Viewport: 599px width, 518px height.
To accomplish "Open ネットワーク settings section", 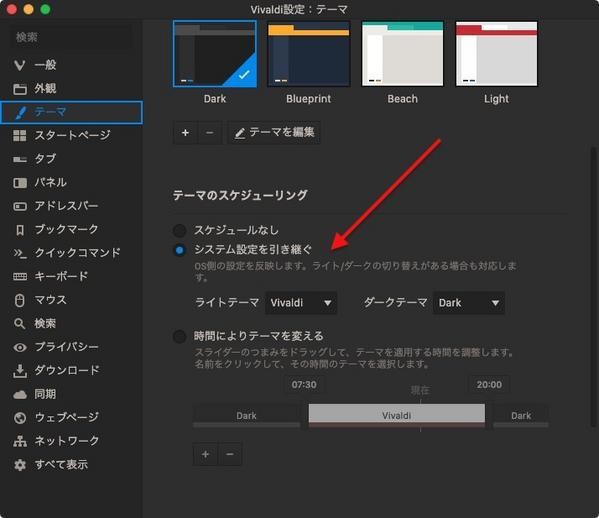I will point(71,441).
